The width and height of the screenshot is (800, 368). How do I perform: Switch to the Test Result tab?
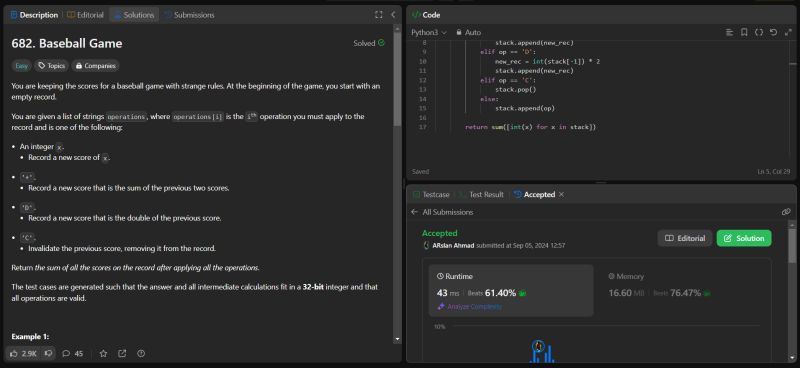click(481, 194)
